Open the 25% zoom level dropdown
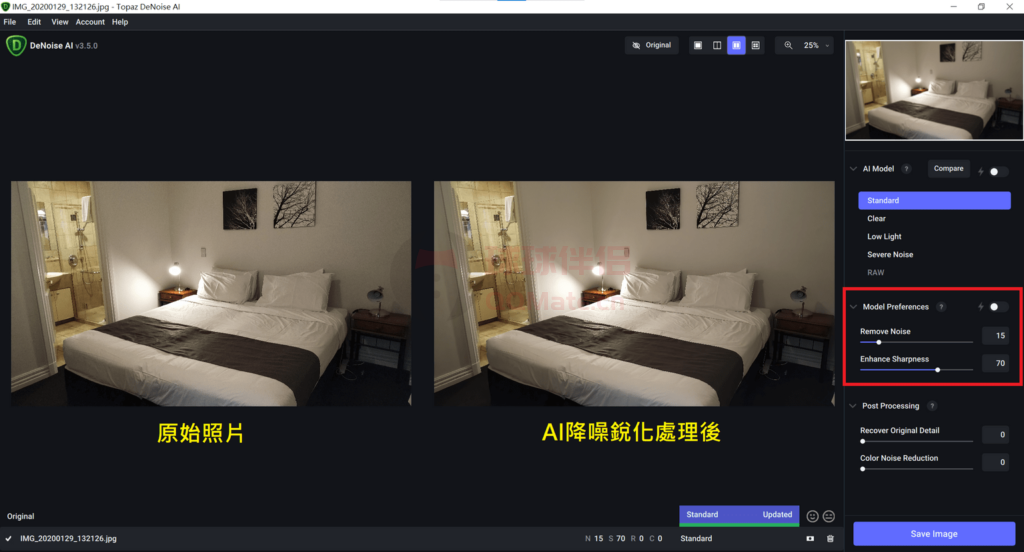The image size is (1024, 552). tap(816, 45)
